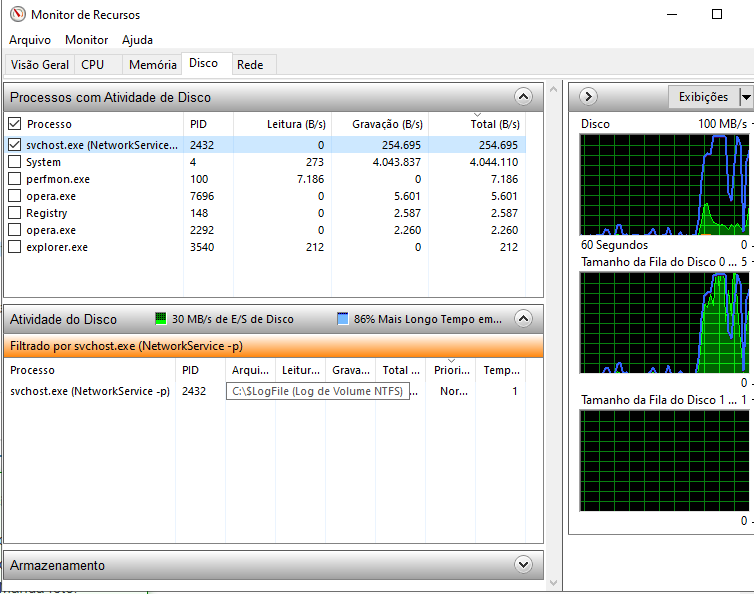Check the Registry process checkbox
The height and width of the screenshot is (594, 754).
coord(14,213)
